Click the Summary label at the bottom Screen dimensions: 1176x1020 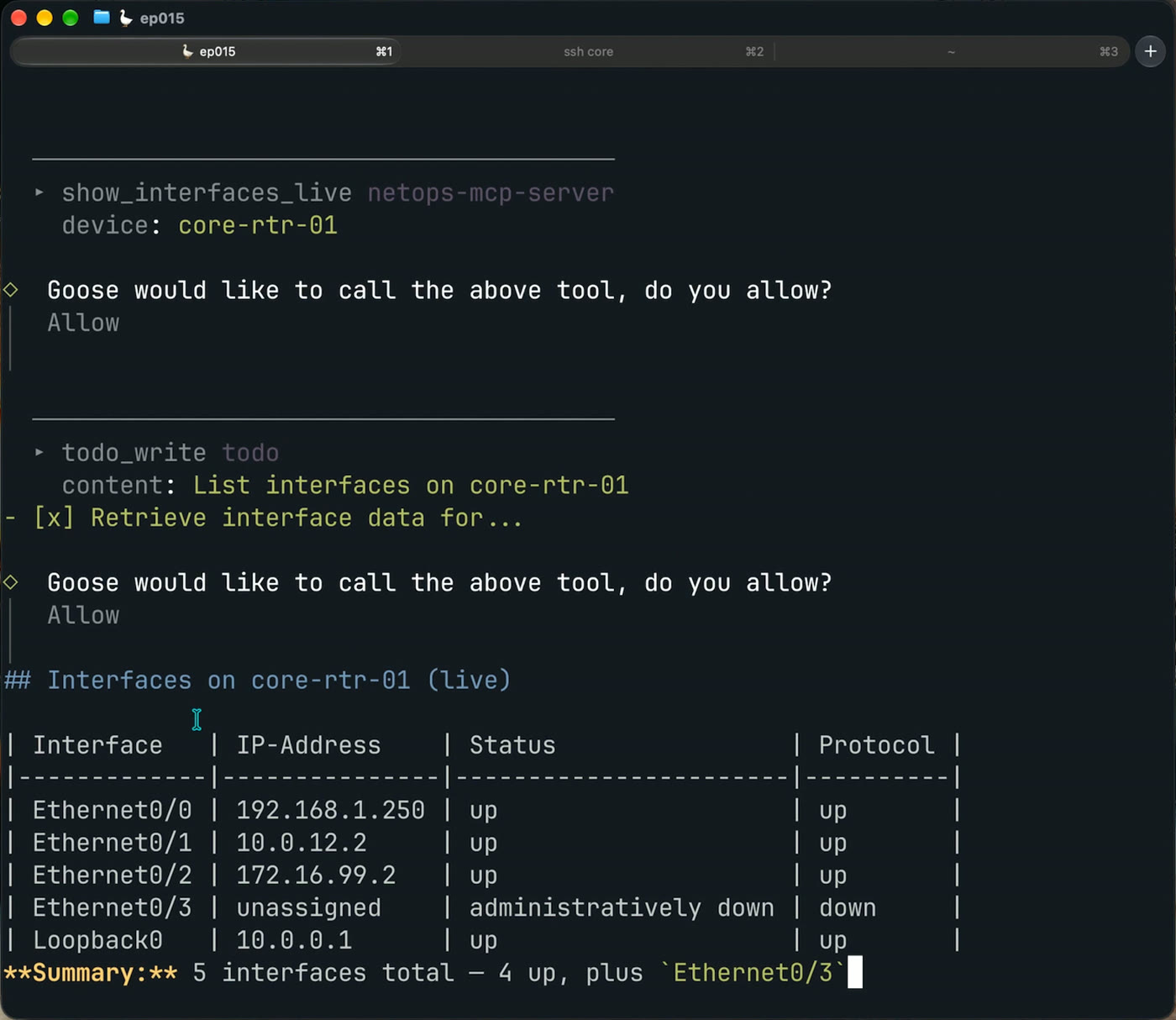[x=91, y=973]
